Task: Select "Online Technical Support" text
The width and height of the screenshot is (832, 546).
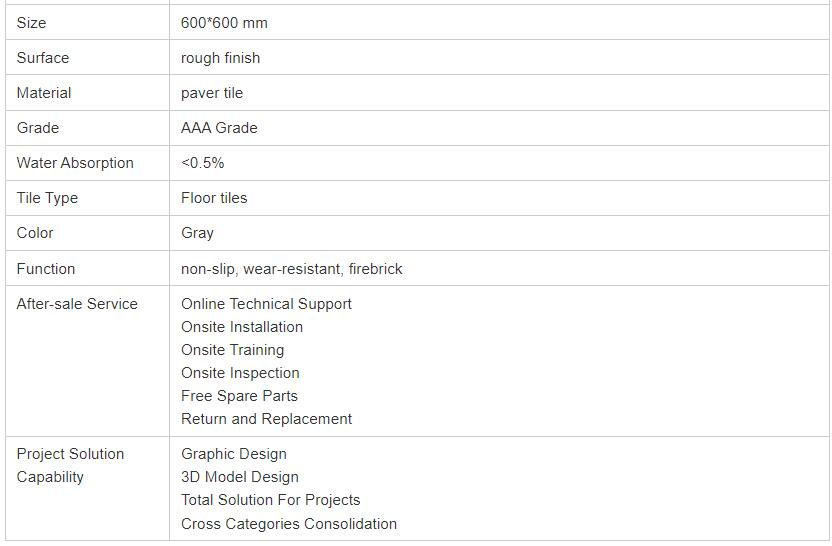Action: point(266,304)
